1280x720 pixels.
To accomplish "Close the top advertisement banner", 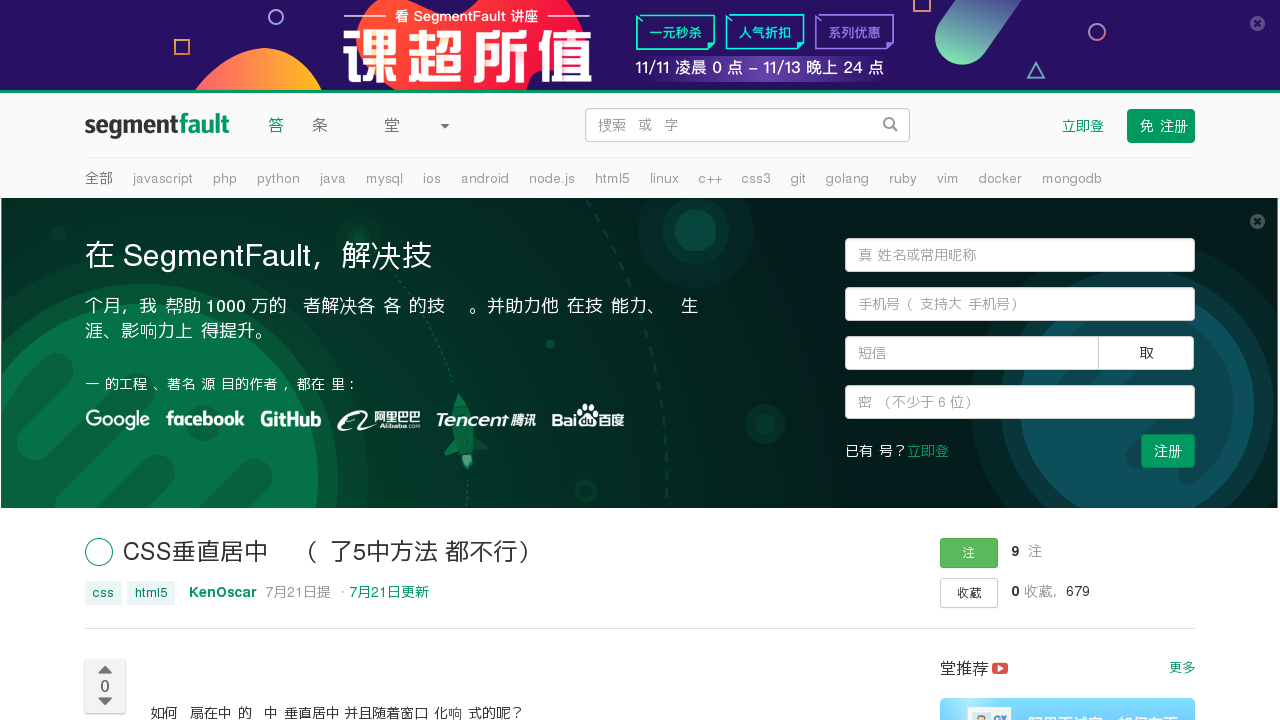I will pos(1257,23).
